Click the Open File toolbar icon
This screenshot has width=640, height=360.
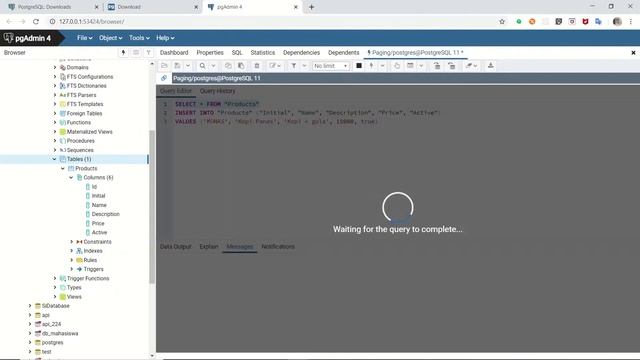tap(164, 66)
